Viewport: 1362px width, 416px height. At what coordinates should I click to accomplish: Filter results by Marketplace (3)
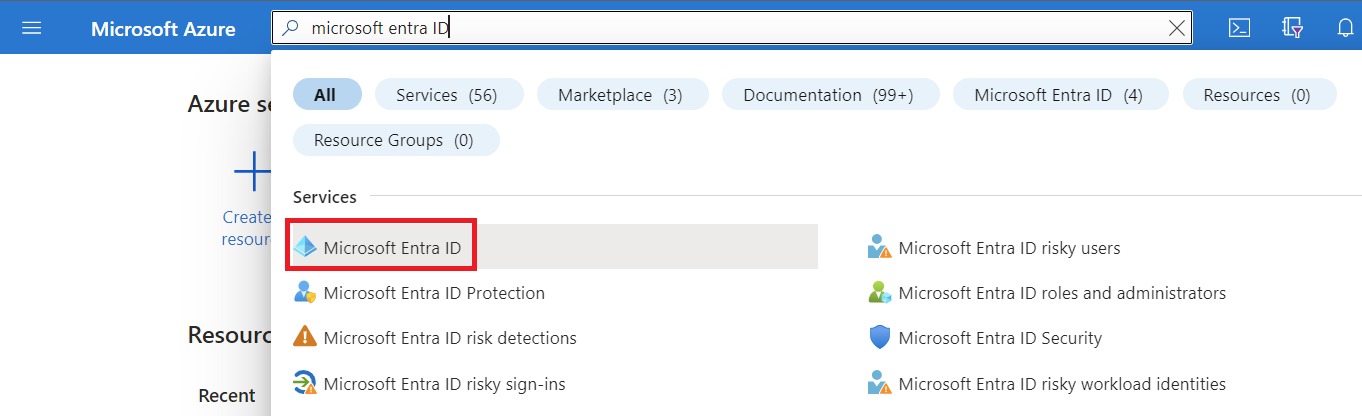tap(621, 95)
